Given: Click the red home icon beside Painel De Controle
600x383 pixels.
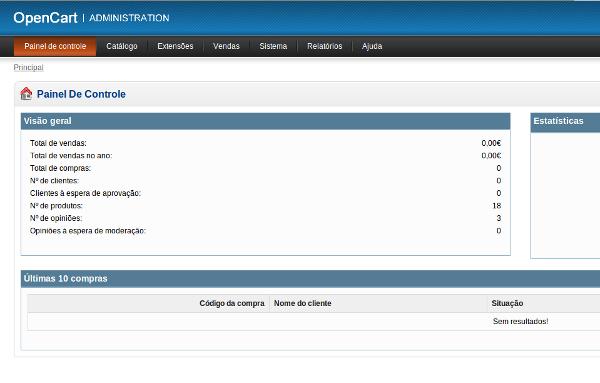Looking at the screenshot, I should pyautogui.click(x=26, y=94).
